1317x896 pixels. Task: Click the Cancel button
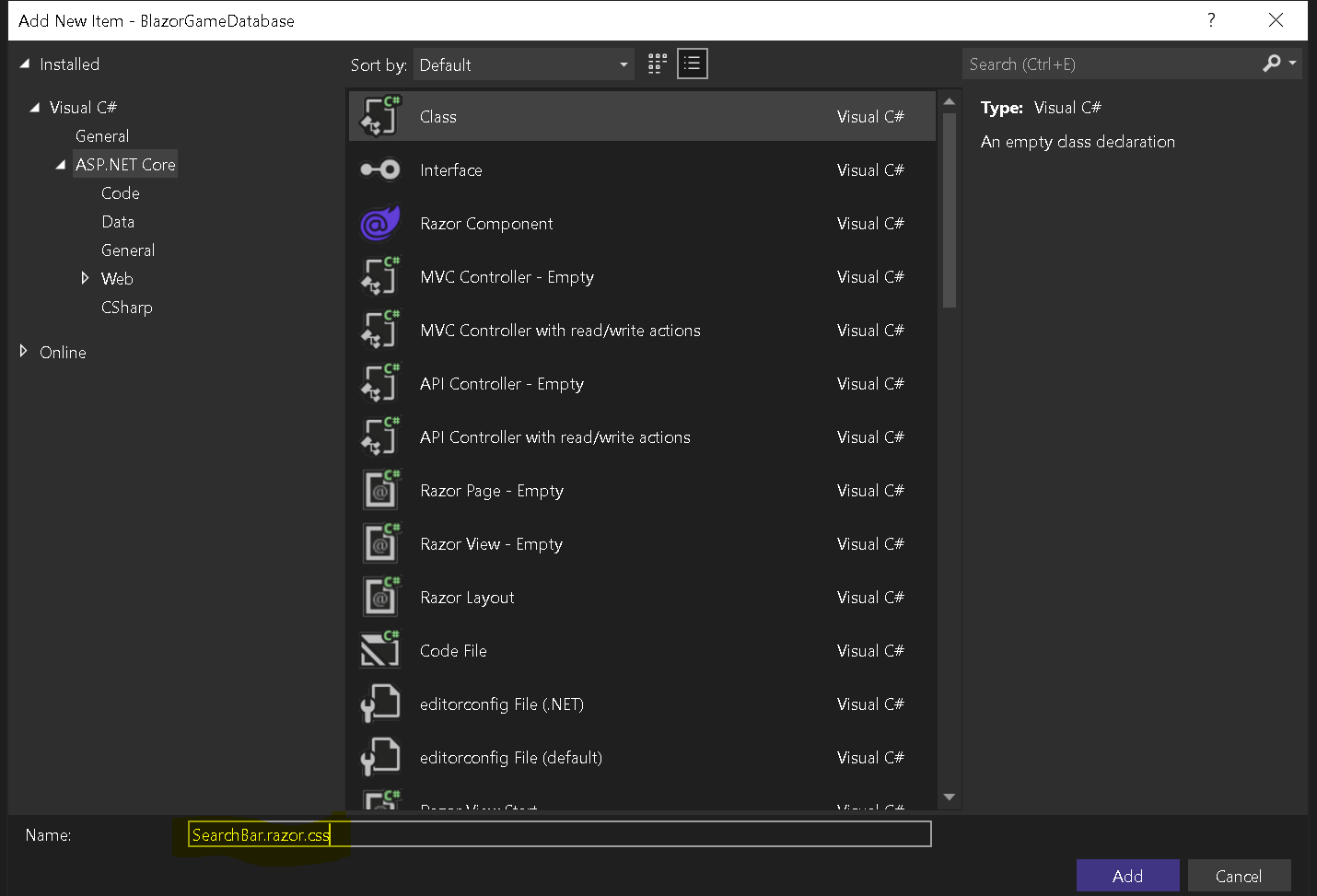click(1239, 876)
